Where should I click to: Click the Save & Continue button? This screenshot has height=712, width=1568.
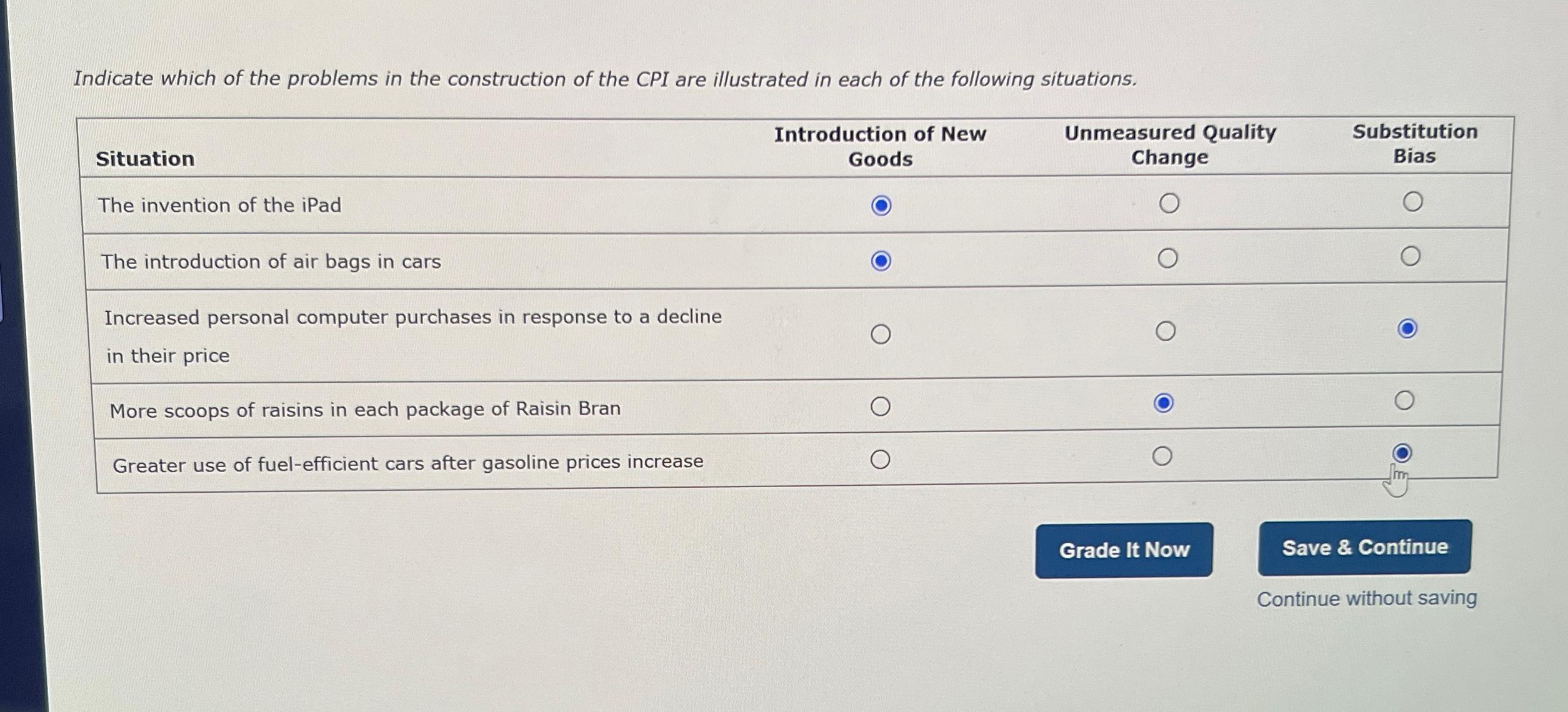[1364, 546]
